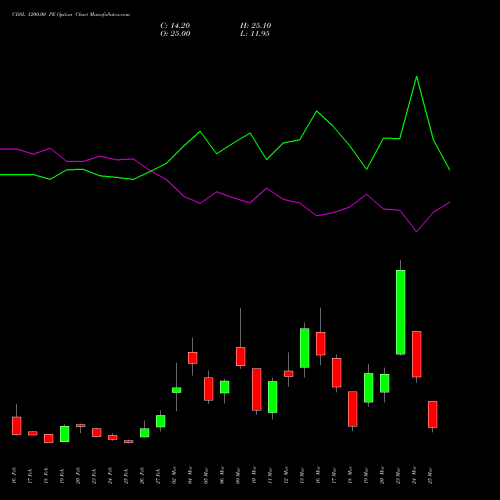Click the '02 Mar' date axis label

[174, 476]
